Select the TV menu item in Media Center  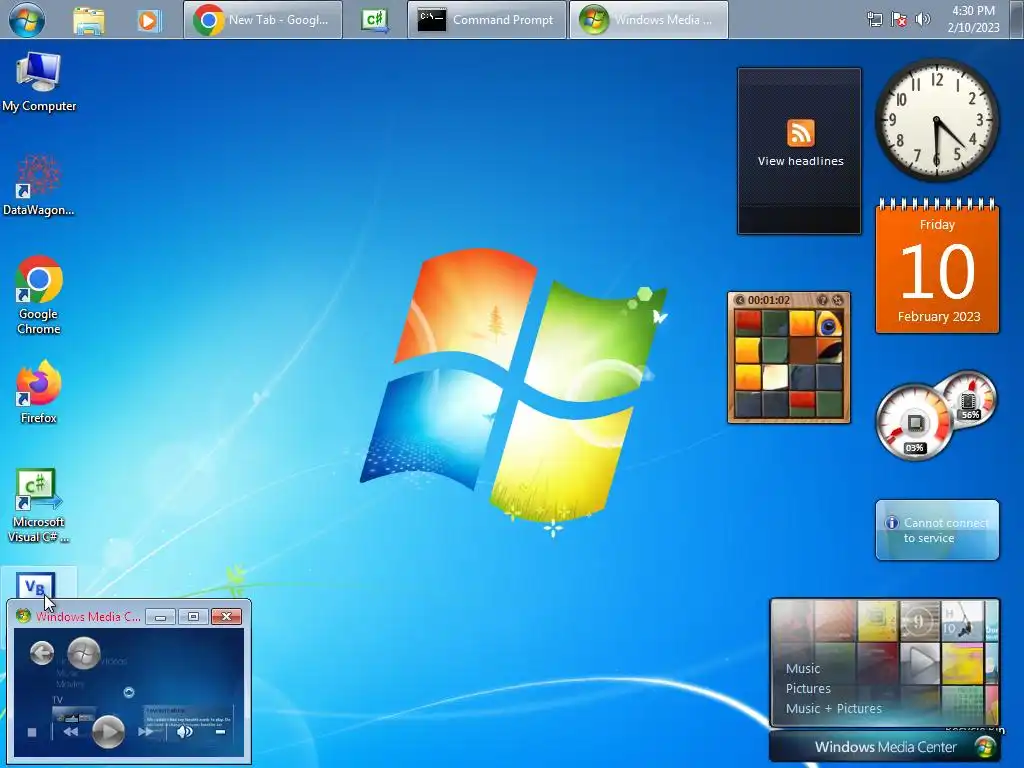coord(57,700)
